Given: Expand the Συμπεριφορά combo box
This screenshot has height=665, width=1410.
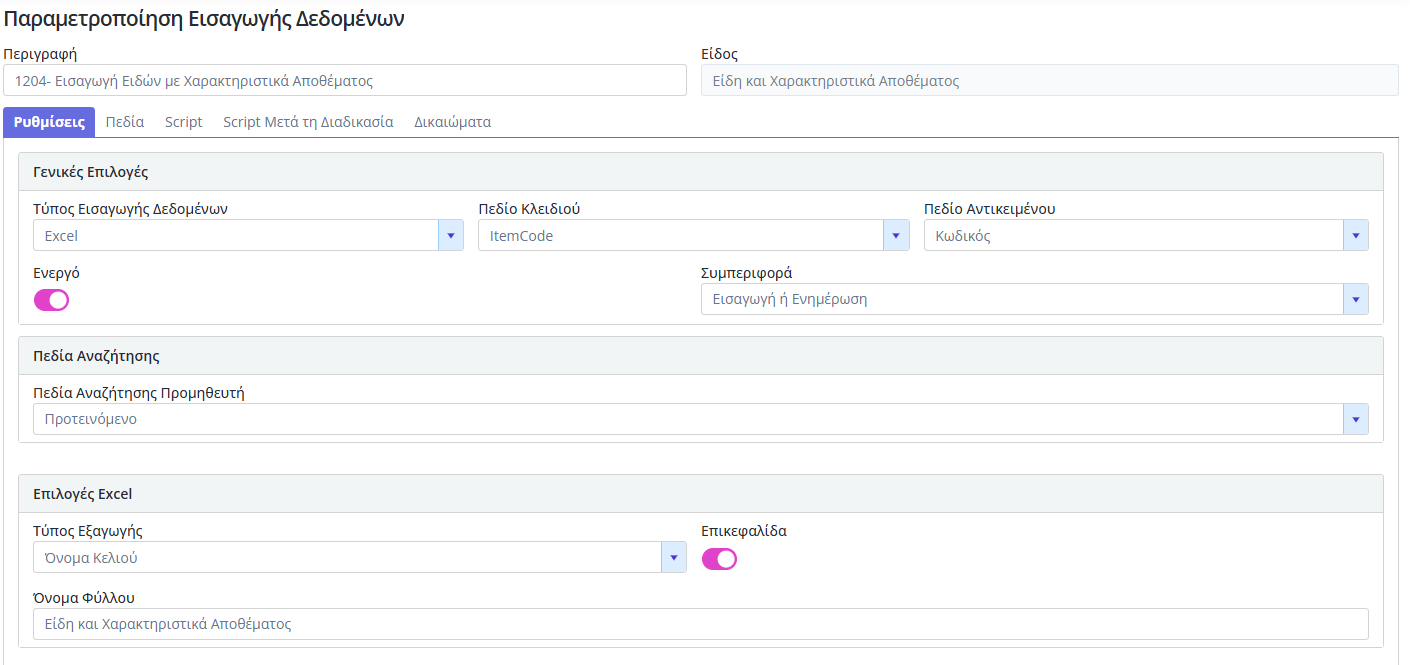Looking at the screenshot, I should coord(1355,299).
